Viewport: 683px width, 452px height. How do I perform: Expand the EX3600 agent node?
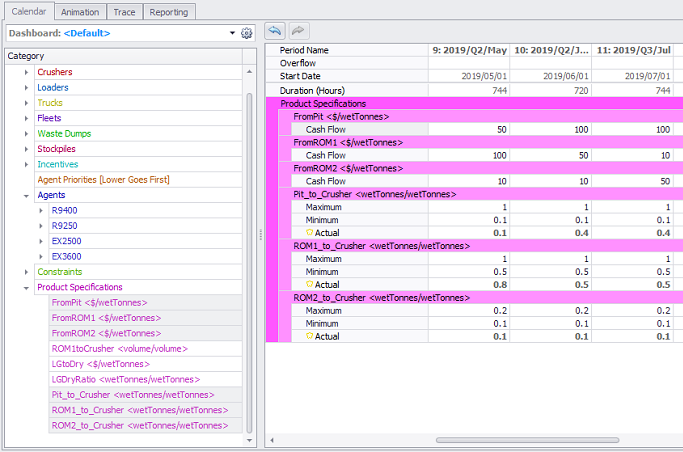[x=41, y=257]
